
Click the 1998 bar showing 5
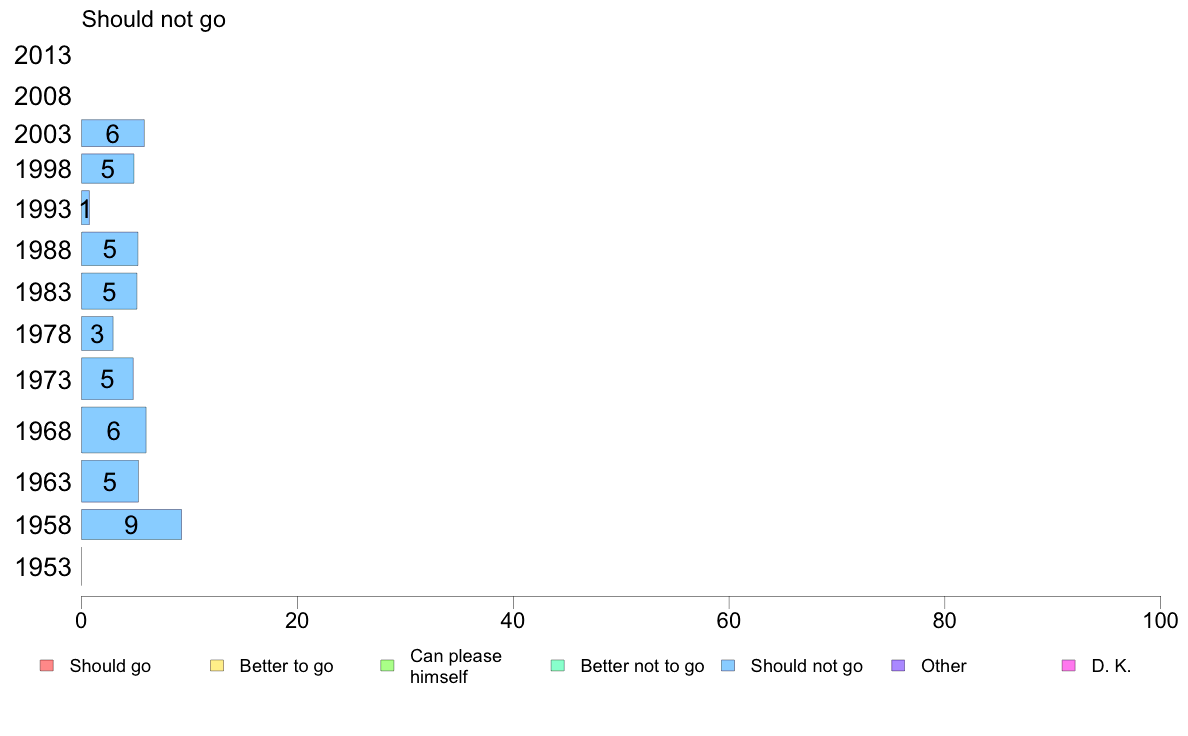108,168
